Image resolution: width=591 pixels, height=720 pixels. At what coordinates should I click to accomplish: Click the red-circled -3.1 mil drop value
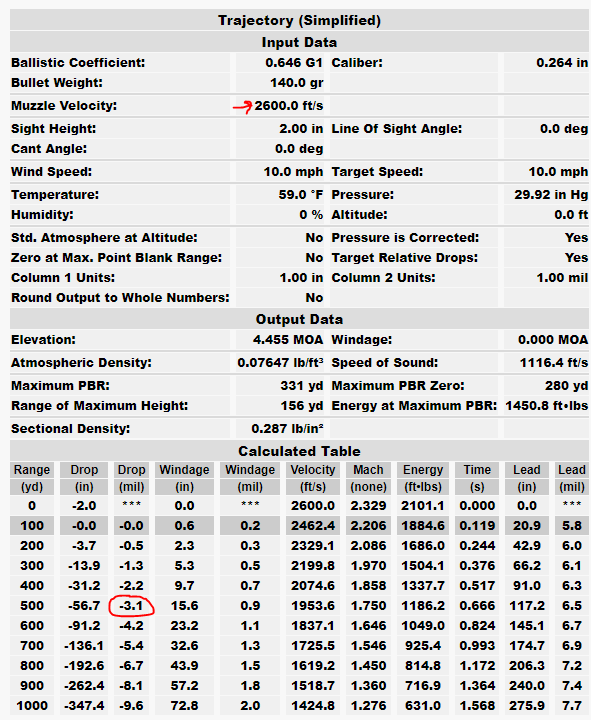(131, 606)
